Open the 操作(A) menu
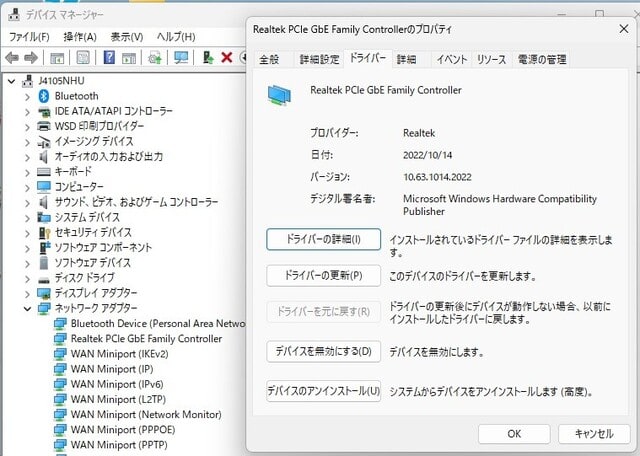 click(80, 37)
